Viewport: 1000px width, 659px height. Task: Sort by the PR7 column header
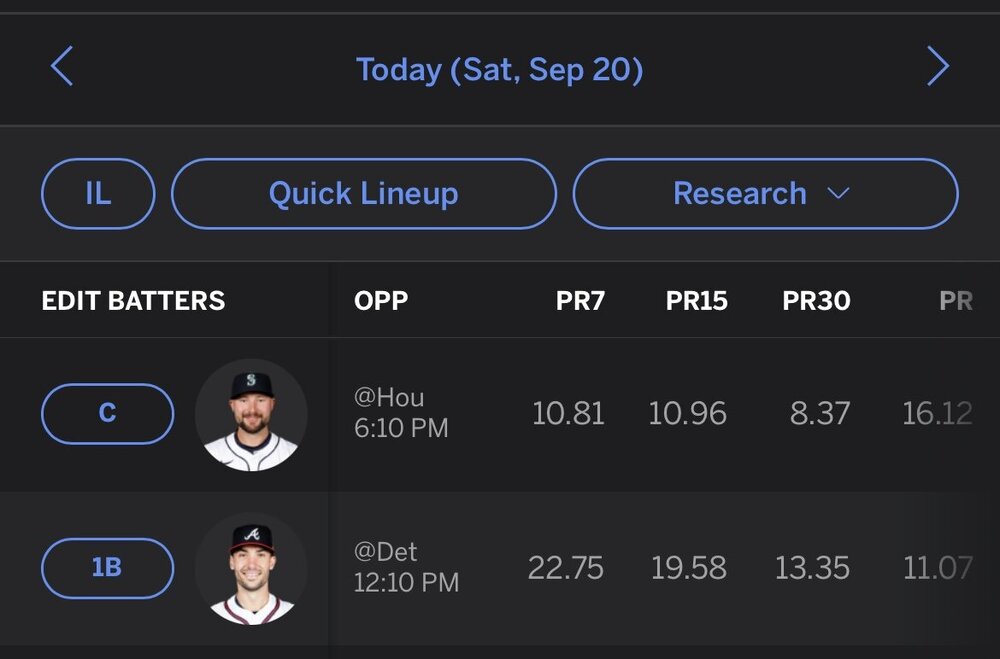(x=580, y=301)
